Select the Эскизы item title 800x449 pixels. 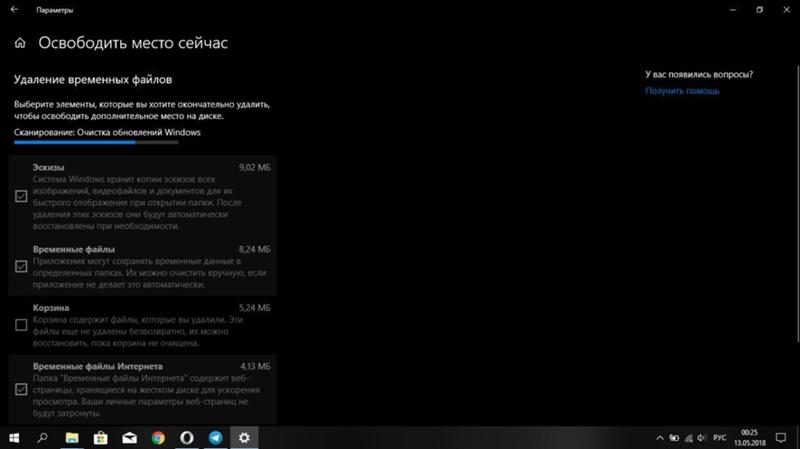click(48, 167)
